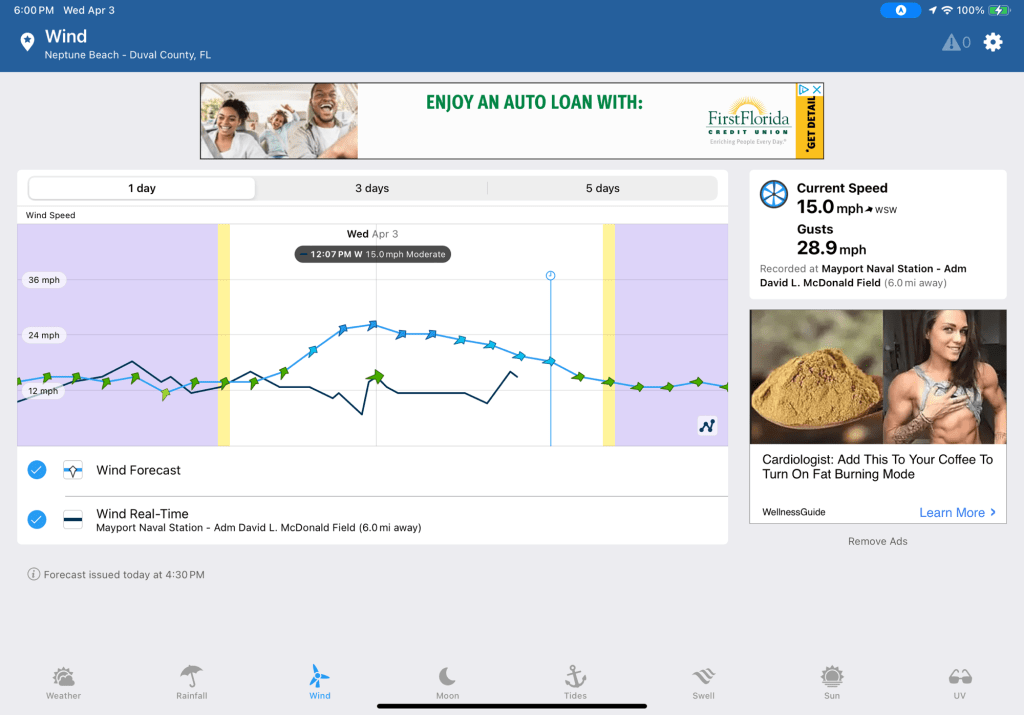This screenshot has width=1024, height=715.
Task: Open the Rainfall umbrella tab
Action: (x=191, y=682)
